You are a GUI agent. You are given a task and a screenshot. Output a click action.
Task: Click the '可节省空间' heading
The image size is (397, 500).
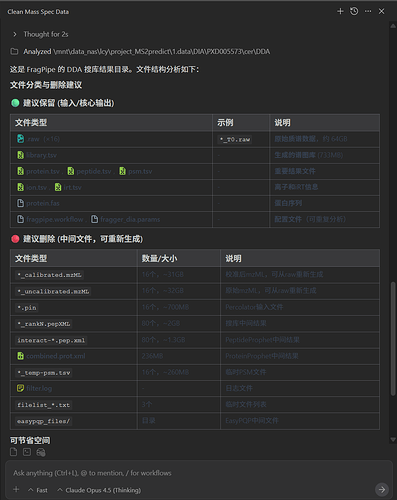30,440
